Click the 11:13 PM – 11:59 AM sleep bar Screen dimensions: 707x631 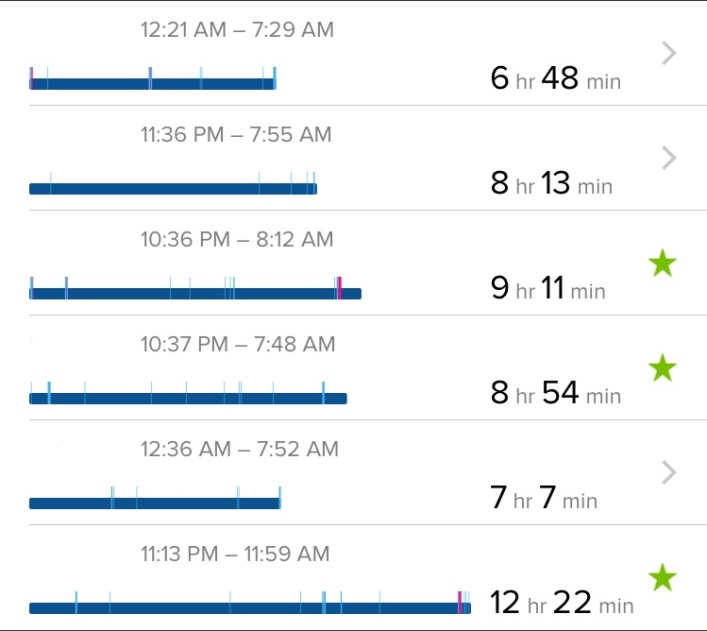[x=250, y=603]
